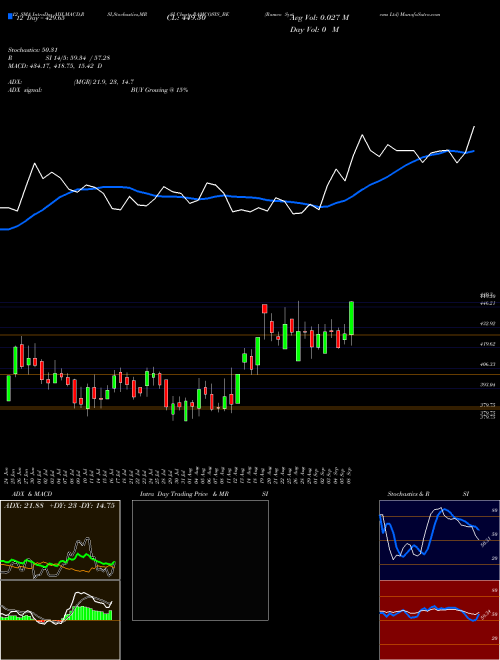The height and width of the screenshot is (660, 500).
Task: Click the white price line peak at far right
Action: click(x=474, y=127)
